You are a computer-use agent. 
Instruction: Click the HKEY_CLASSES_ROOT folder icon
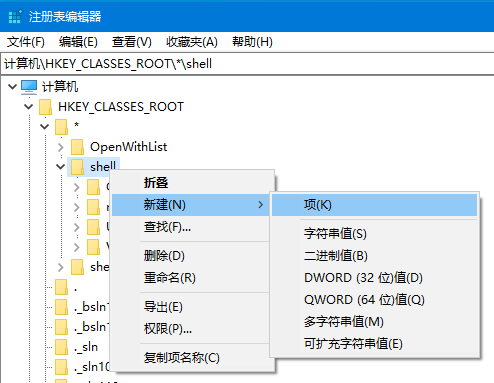45,107
